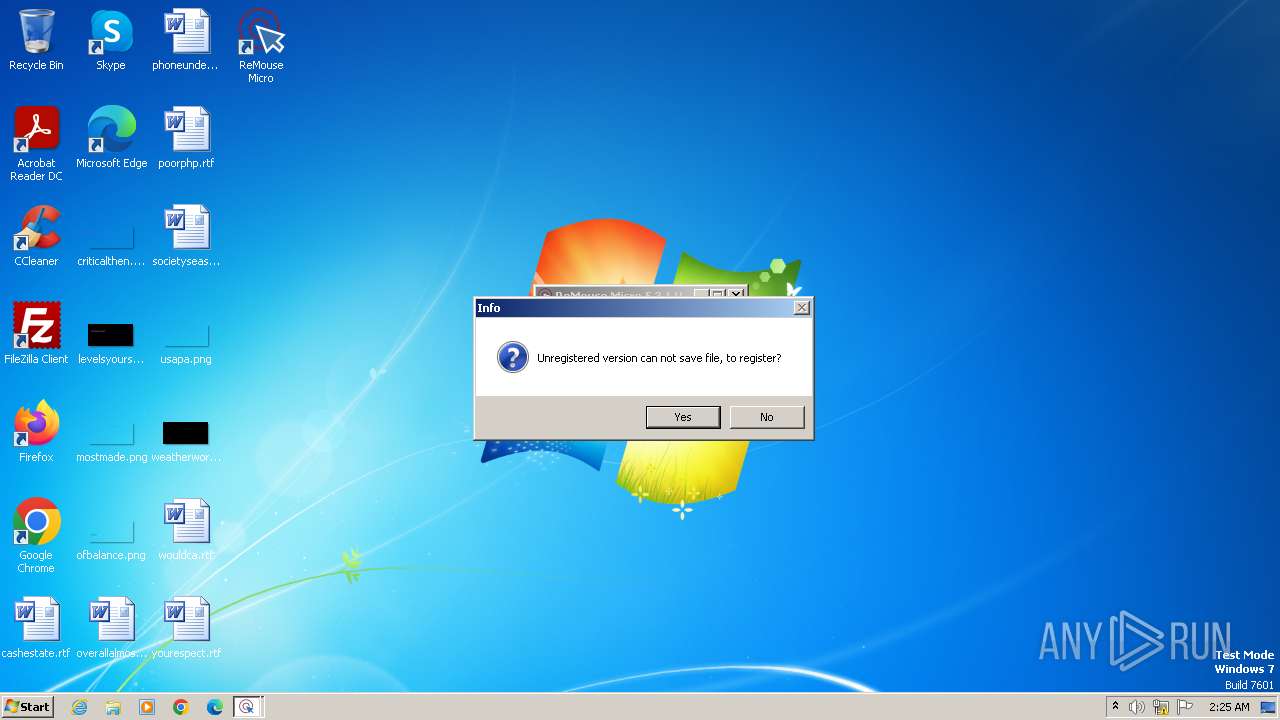Show hidden tray icons arrow

click(x=1115, y=707)
